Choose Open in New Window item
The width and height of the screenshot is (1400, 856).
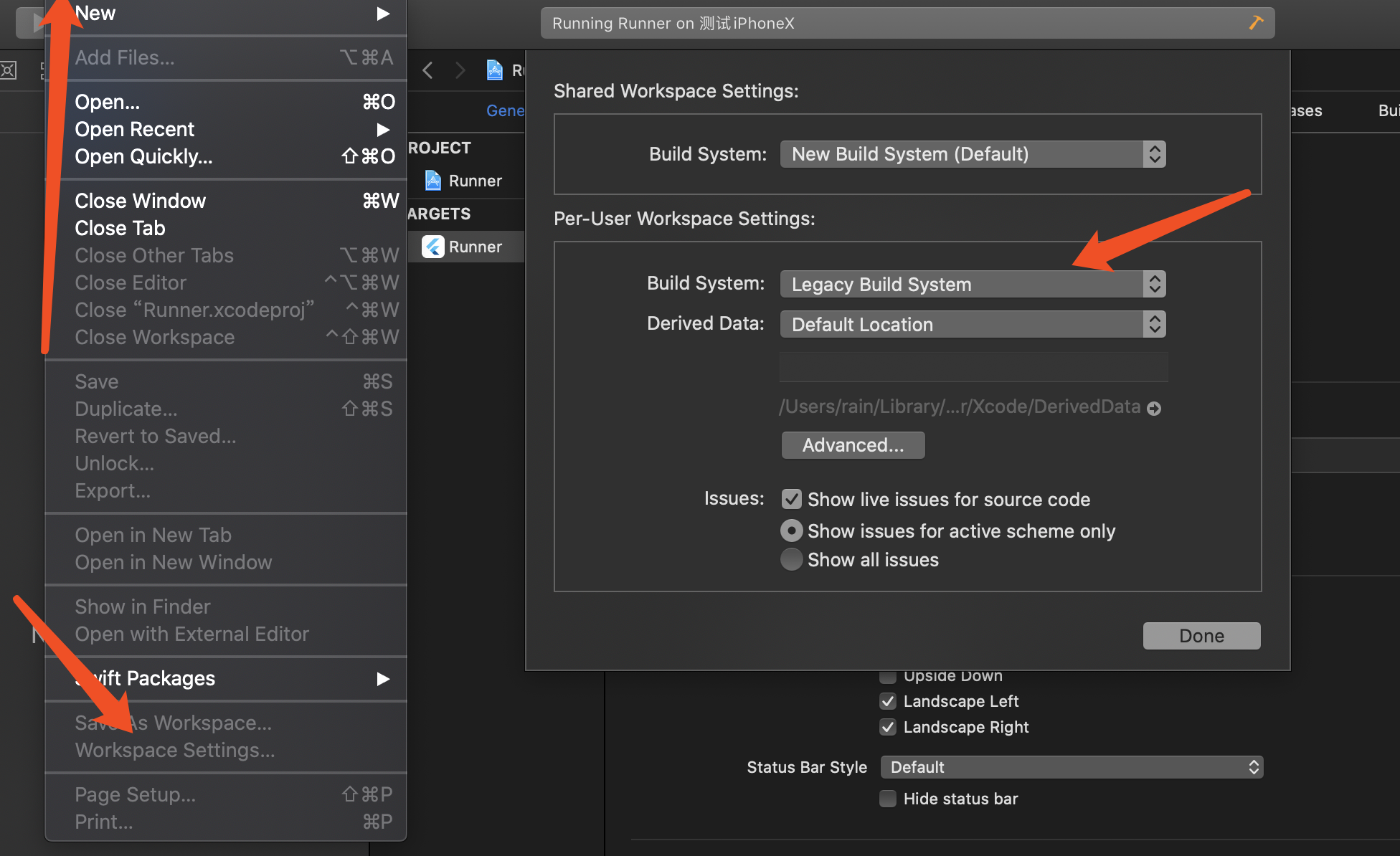[x=226, y=562]
